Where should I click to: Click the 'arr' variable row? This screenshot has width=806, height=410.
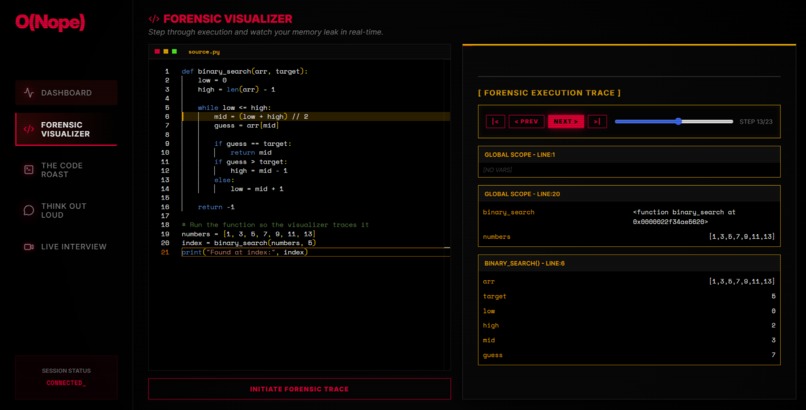[629, 282]
